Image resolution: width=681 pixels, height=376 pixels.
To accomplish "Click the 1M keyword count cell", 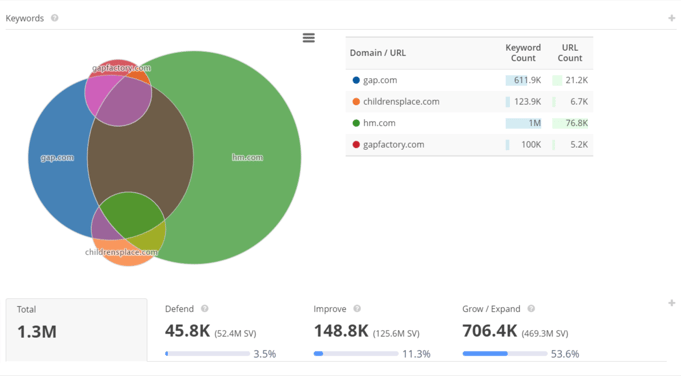I will tap(523, 123).
